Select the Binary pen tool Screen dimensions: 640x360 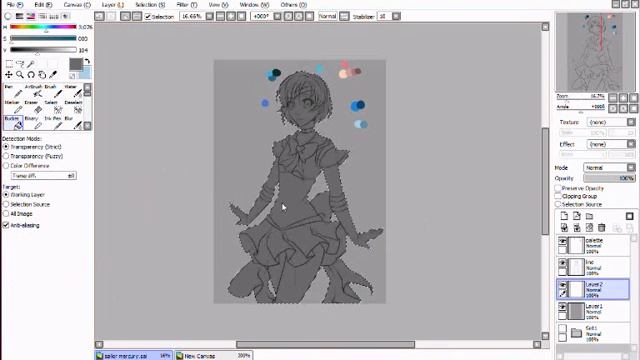(x=33, y=123)
